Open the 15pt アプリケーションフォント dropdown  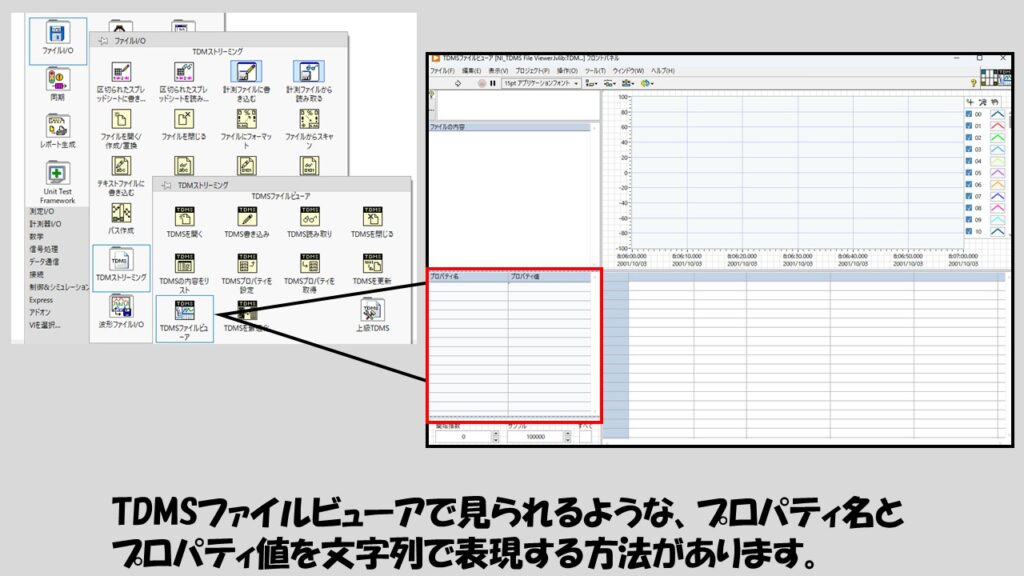540,84
